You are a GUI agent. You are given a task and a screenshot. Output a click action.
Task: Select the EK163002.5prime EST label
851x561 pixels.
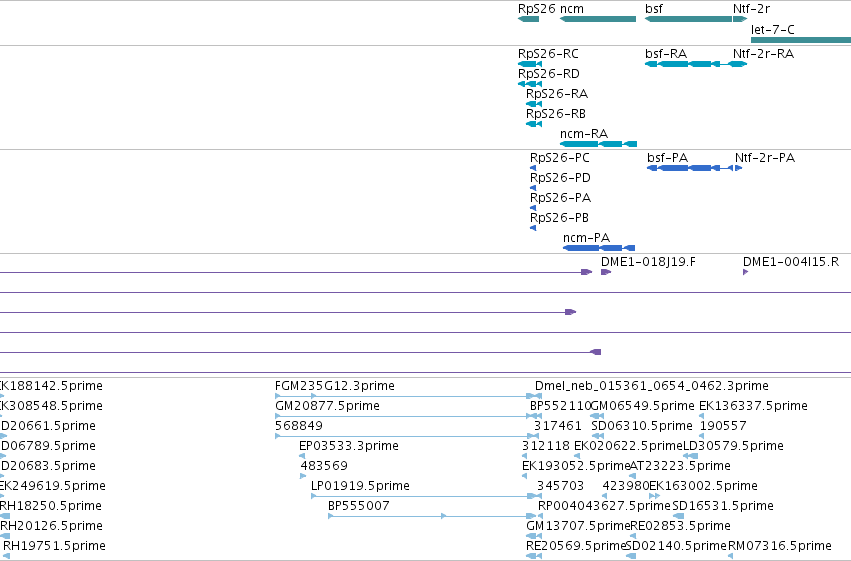tap(703, 486)
